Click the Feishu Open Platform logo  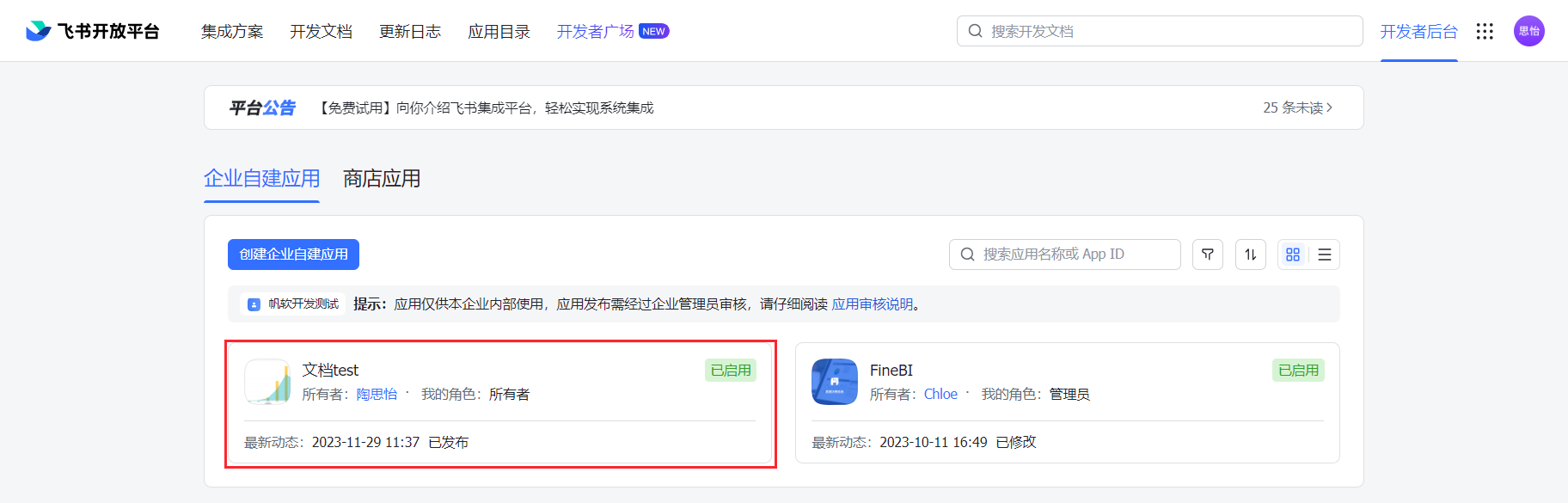[x=93, y=31]
